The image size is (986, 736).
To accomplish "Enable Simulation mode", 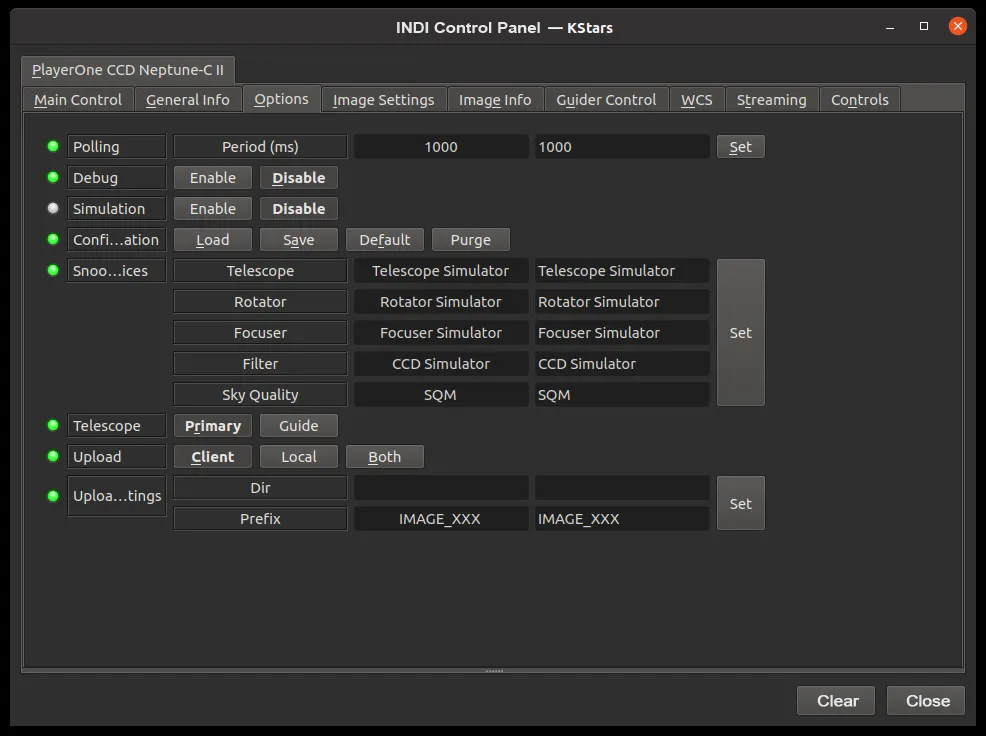I will pyautogui.click(x=213, y=208).
